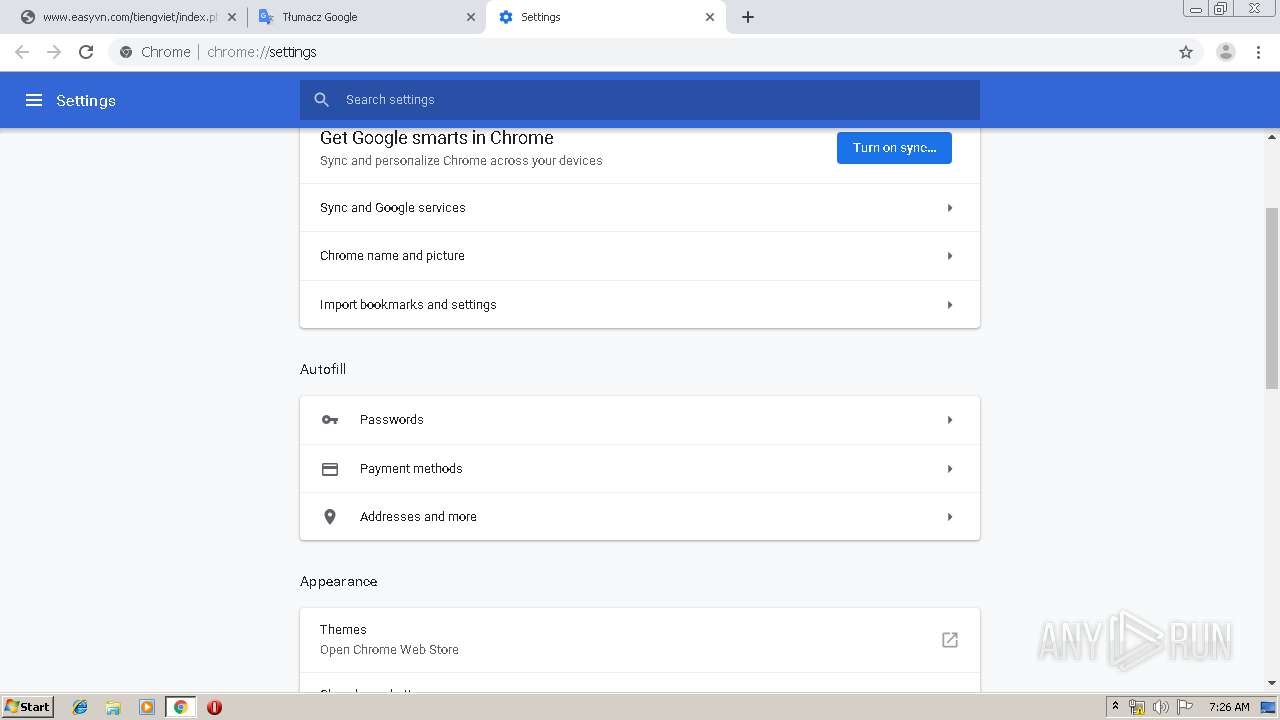Viewport: 1280px width, 720px height.
Task: Click the network tray icon
Action: (1137, 707)
